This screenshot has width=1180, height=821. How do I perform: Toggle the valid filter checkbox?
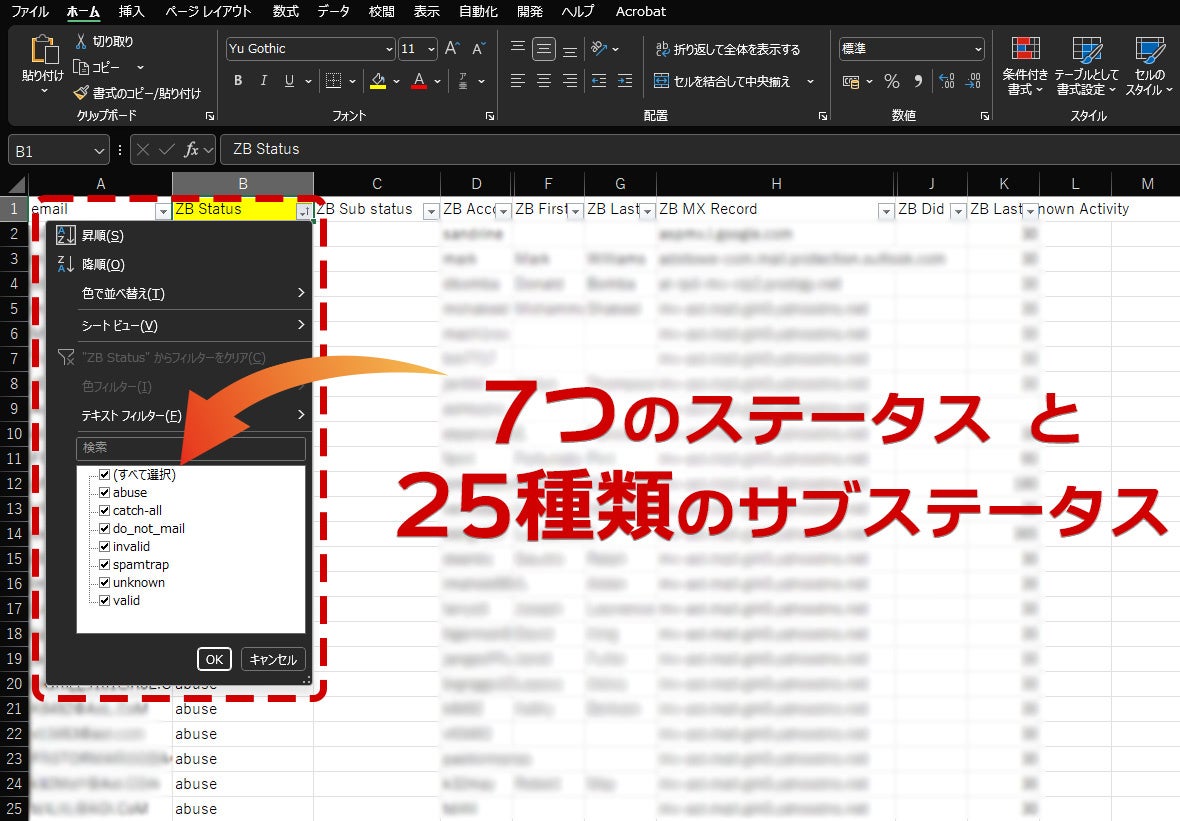pyautogui.click(x=104, y=601)
